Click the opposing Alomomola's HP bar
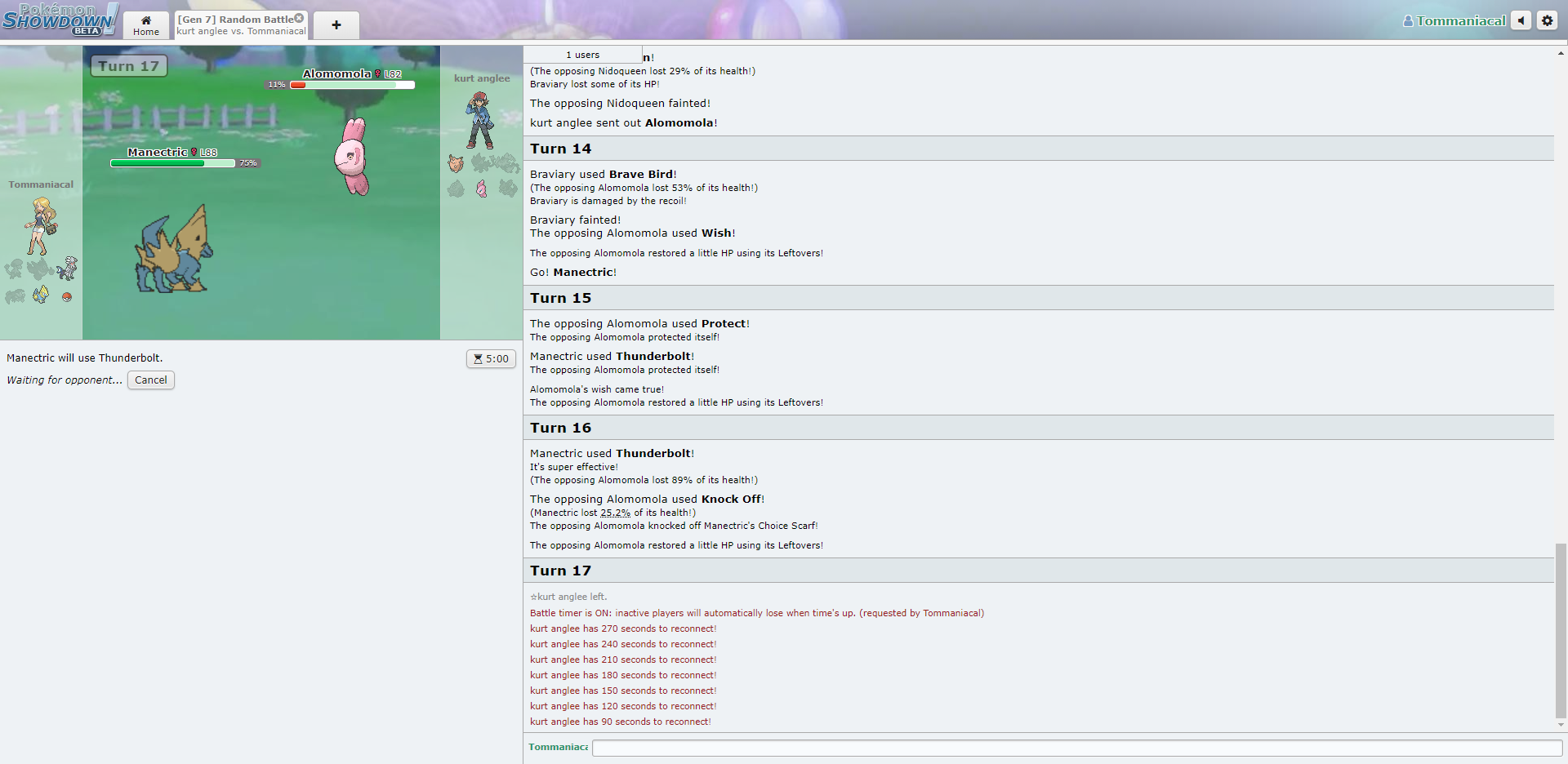Image resolution: width=1568 pixels, height=764 pixels. [352, 85]
